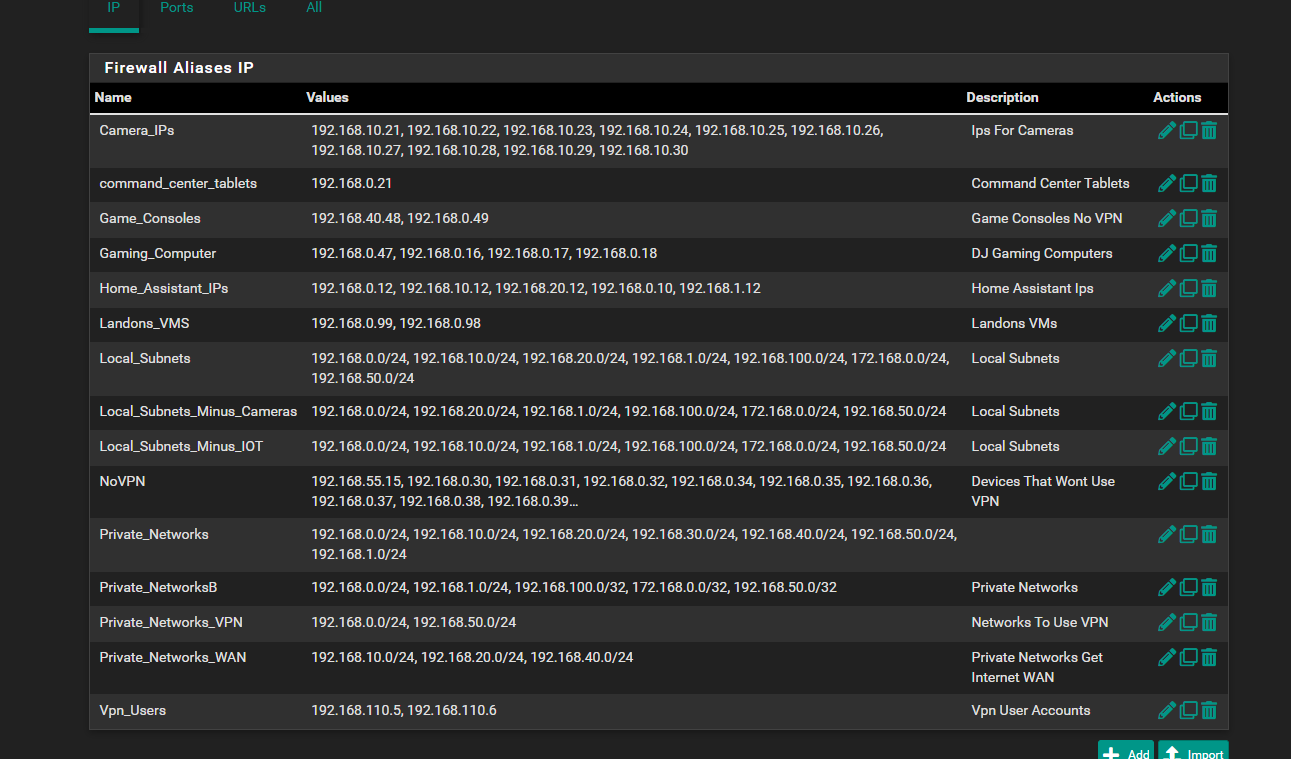
Task: Copy the Local_Subnets_Minus_Cameras alias
Action: (1188, 411)
